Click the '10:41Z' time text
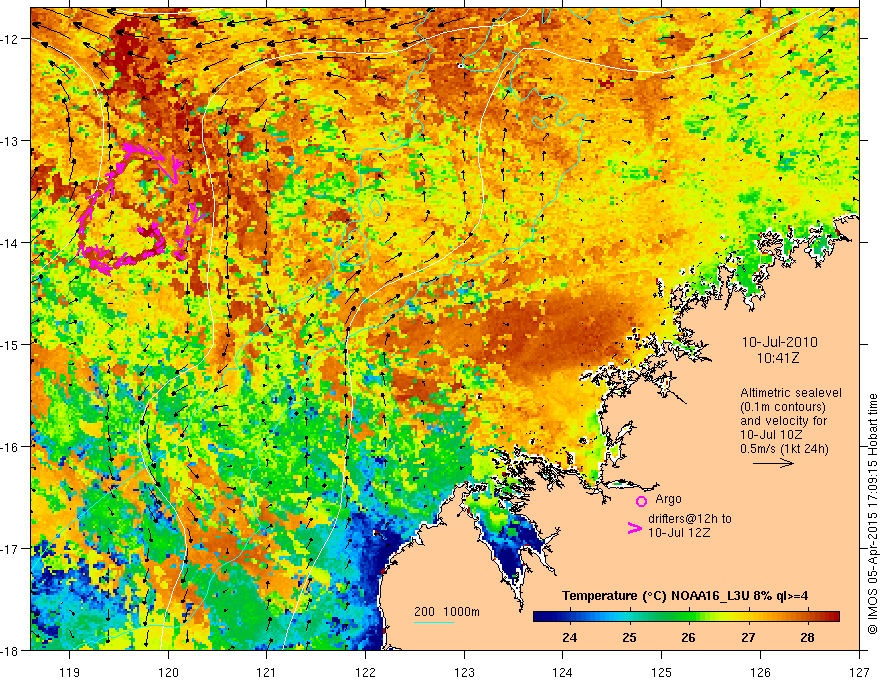 click(777, 358)
